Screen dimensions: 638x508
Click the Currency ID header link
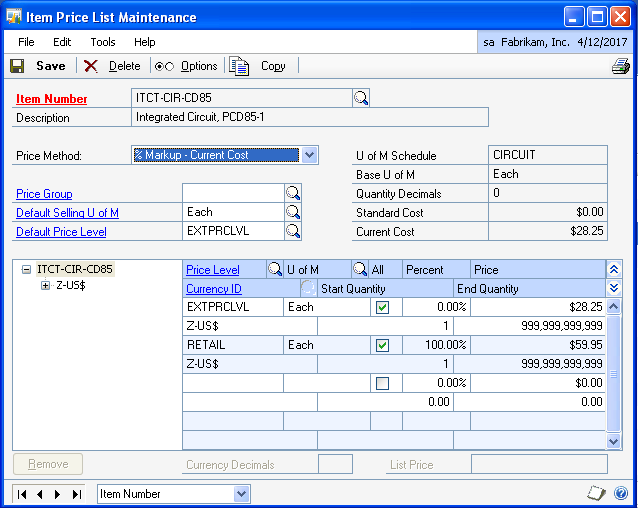tap(214, 289)
